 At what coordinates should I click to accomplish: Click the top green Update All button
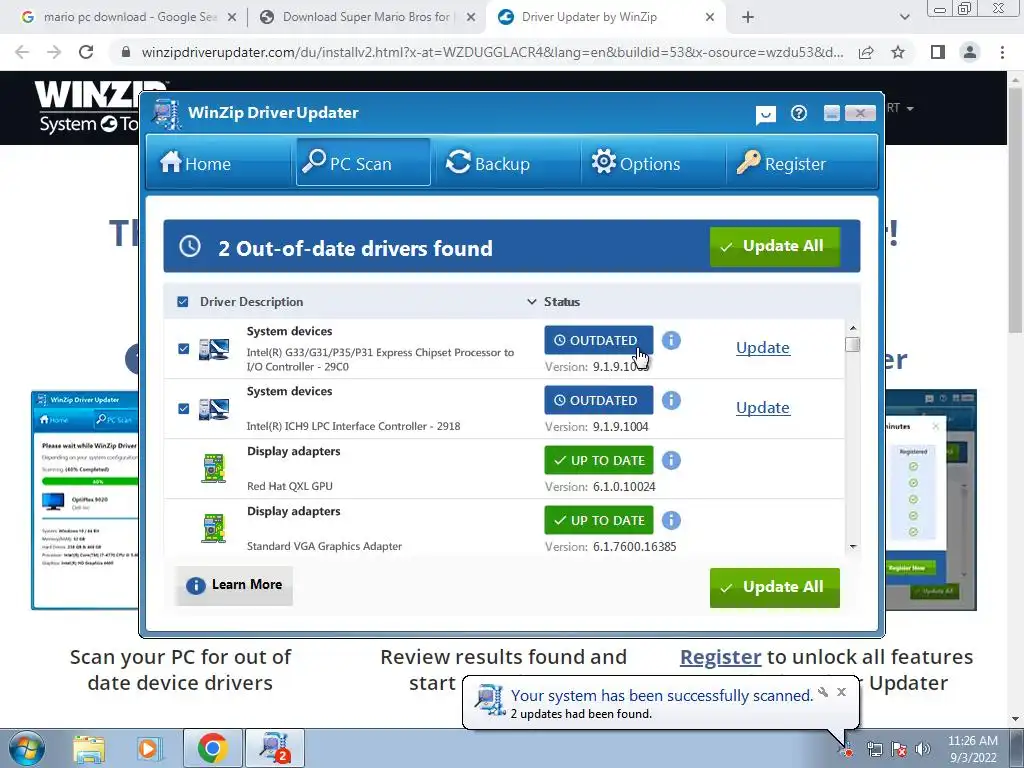(775, 246)
